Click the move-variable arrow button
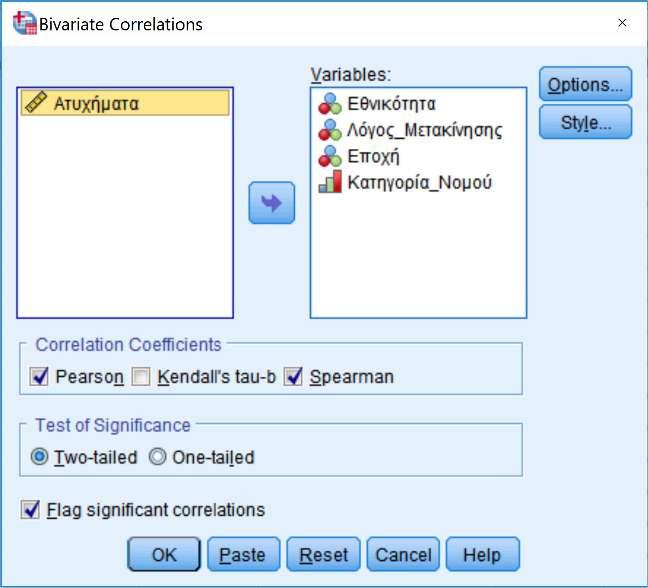This screenshot has height=588, width=648. [x=272, y=203]
